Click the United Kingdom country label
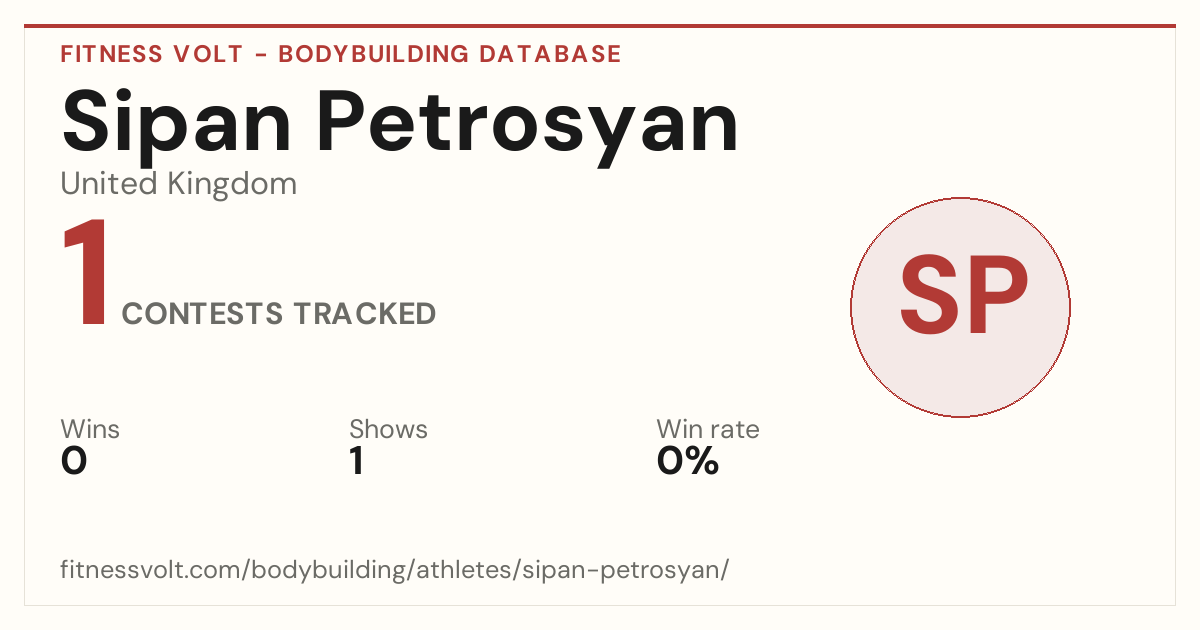This screenshot has width=1200, height=630. [x=179, y=184]
